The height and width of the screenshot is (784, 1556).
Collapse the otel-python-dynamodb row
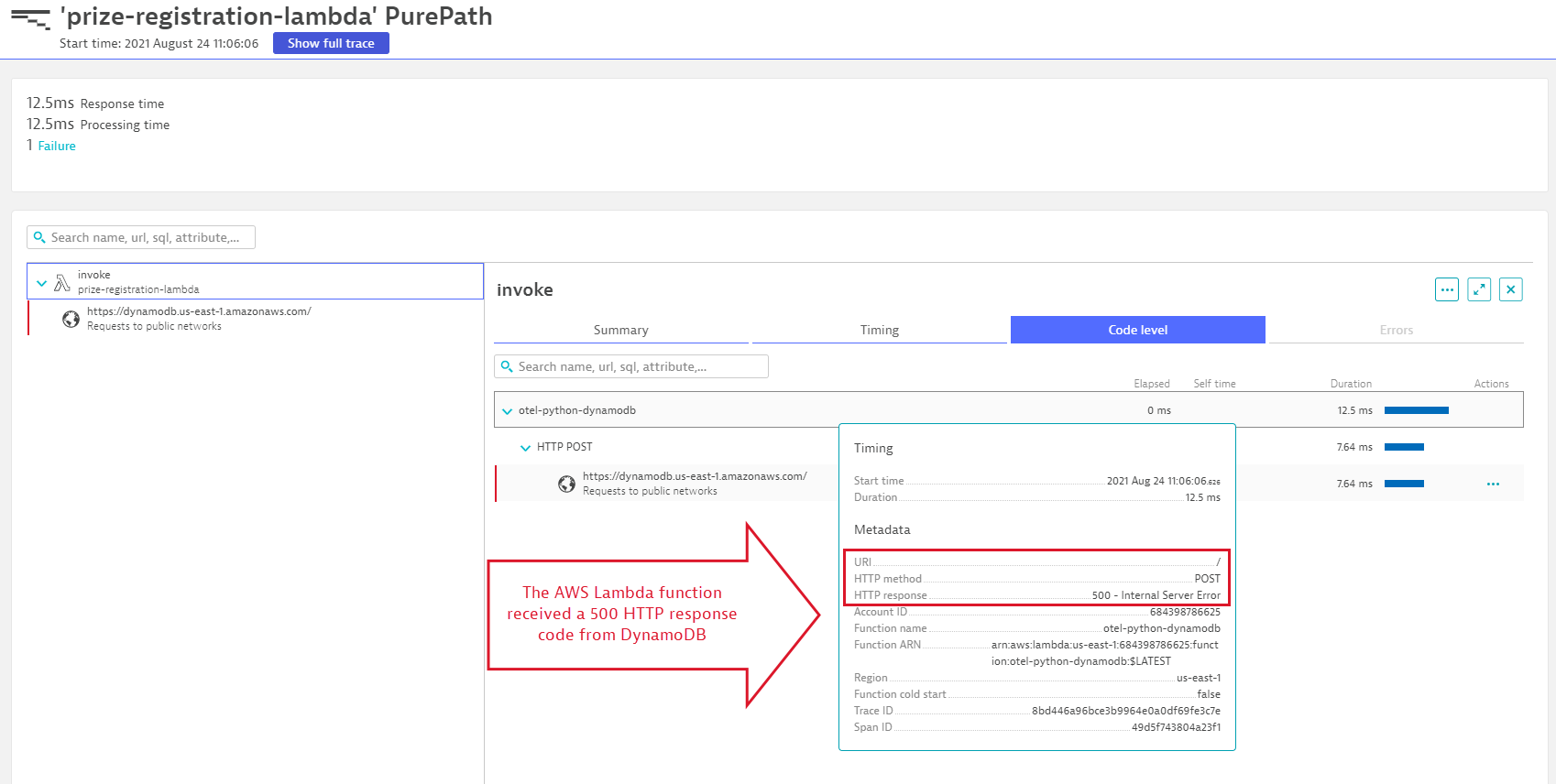click(x=508, y=411)
